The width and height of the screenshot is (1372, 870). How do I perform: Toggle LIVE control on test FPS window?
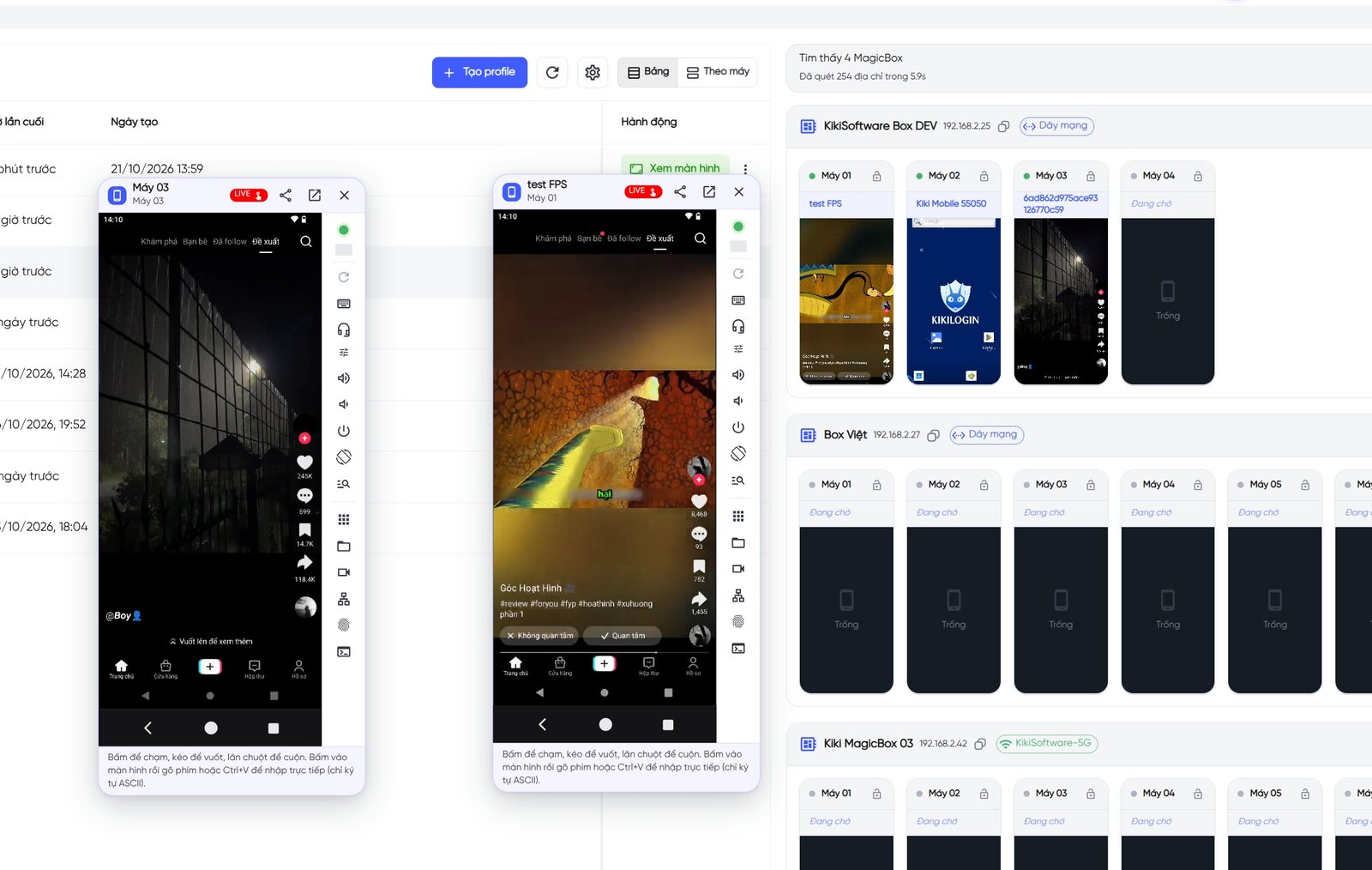(x=643, y=191)
